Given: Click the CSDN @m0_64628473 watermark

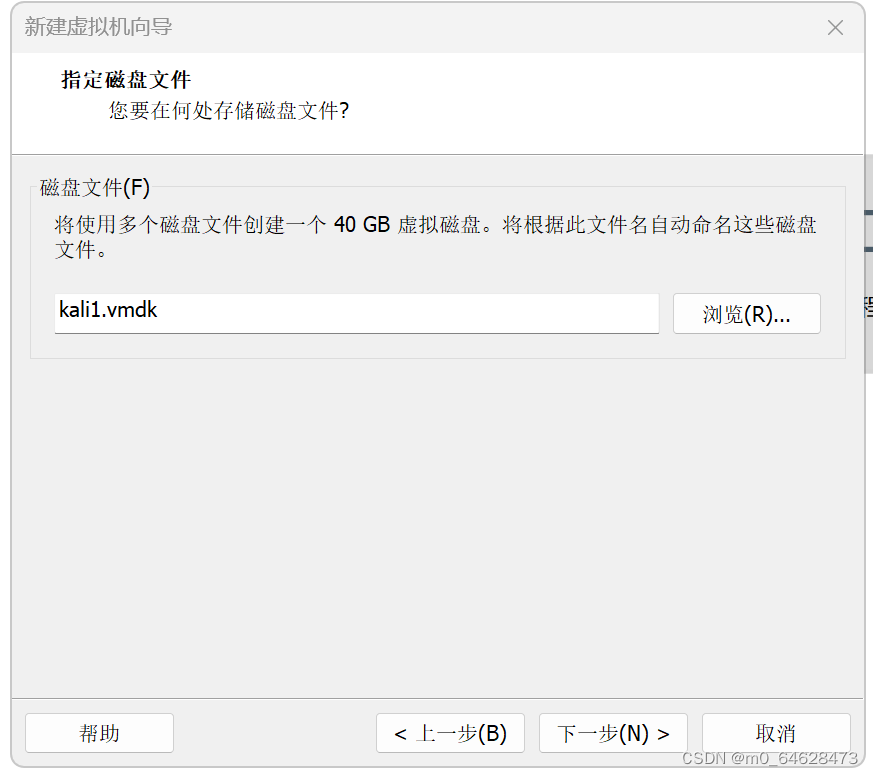Looking at the screenshot, I should click(769, 758).
